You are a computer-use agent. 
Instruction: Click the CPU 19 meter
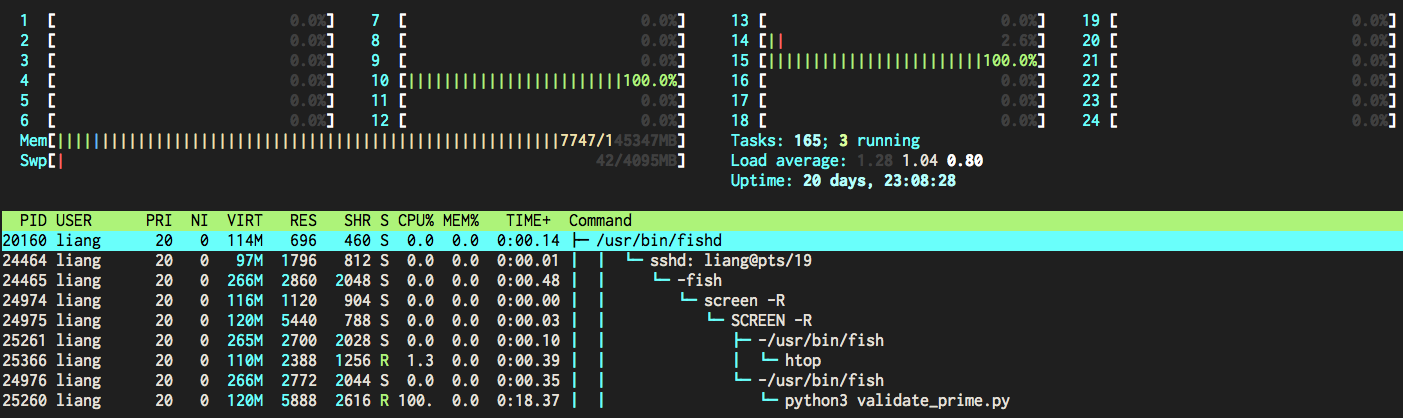tap(1240, 20)
